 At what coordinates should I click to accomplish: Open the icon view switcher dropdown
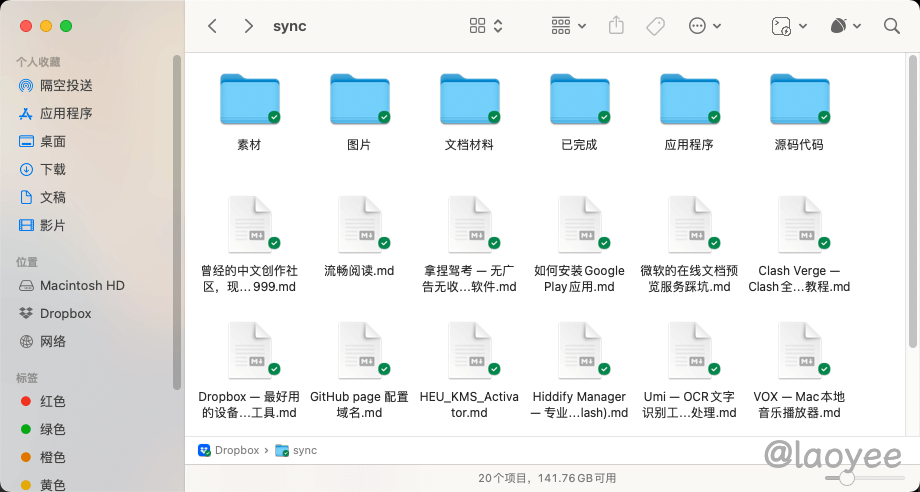coord(486,26)
